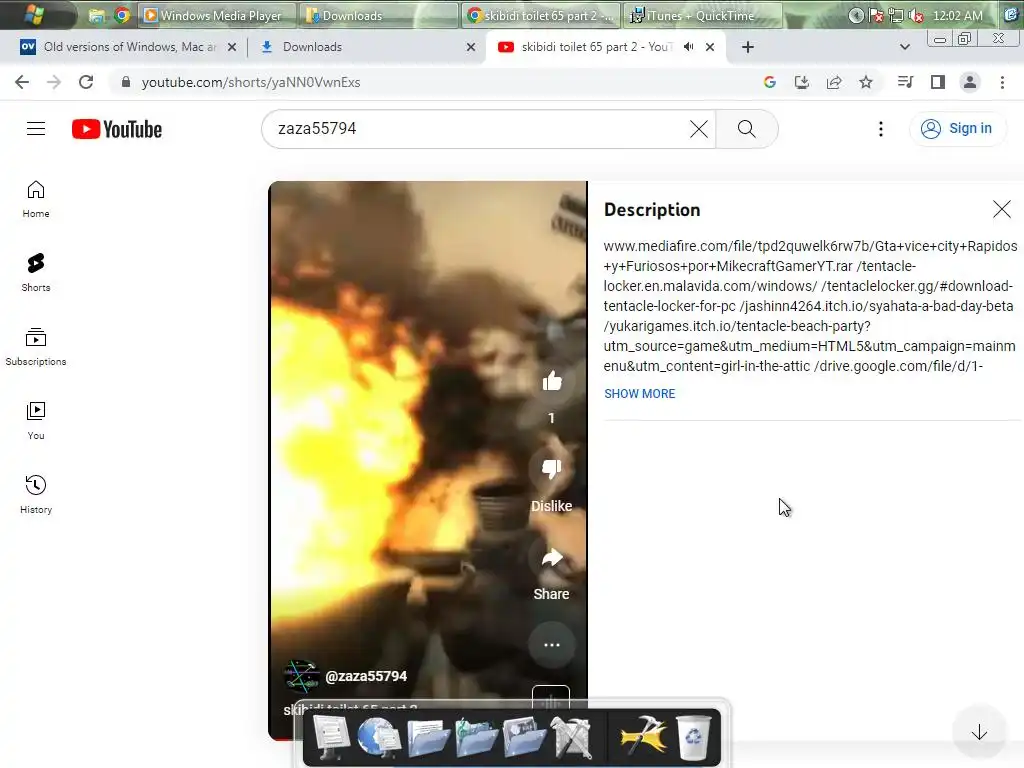
Task: Click the magnifier search button
Action: point(746,129)
